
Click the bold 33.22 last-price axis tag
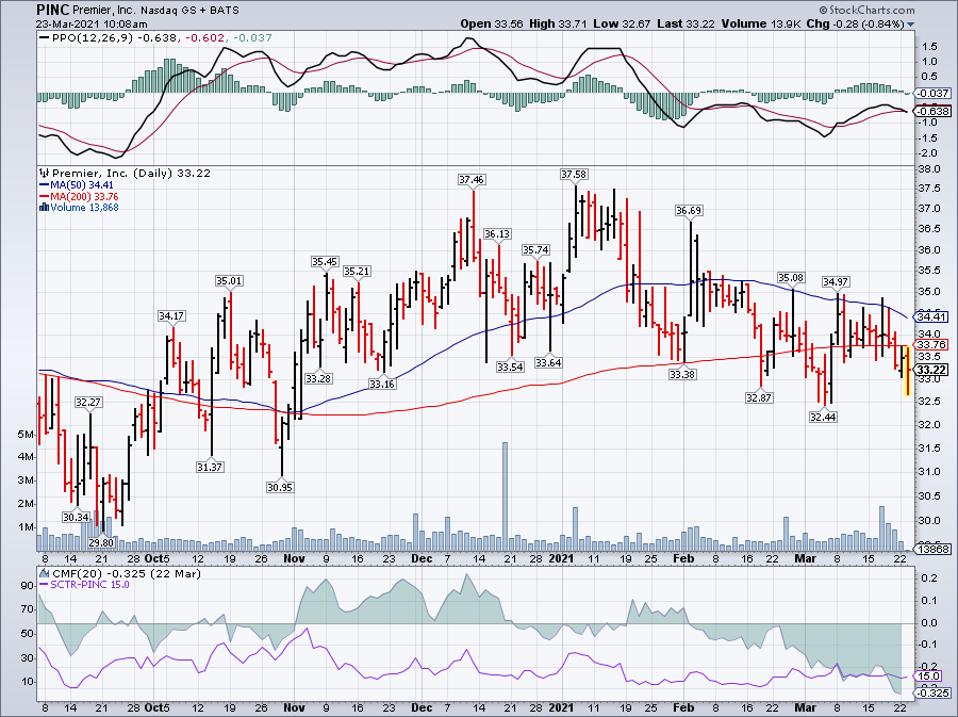pos(932,370)
